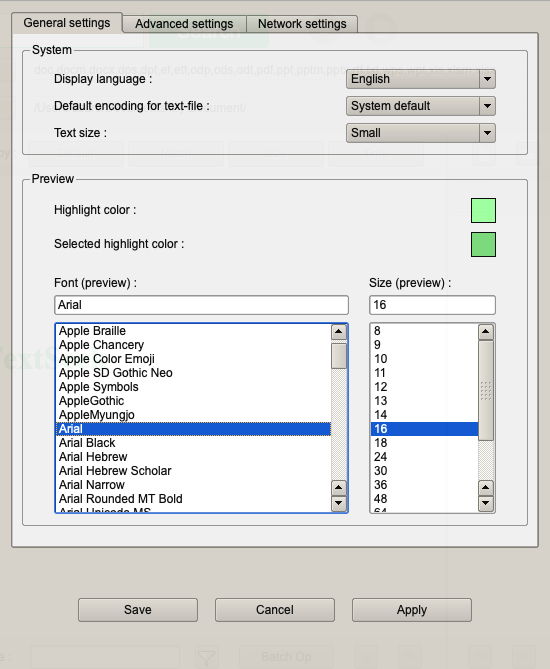
Task: Expand the Default encoding dropdown
Action: [x=421, y=106]
